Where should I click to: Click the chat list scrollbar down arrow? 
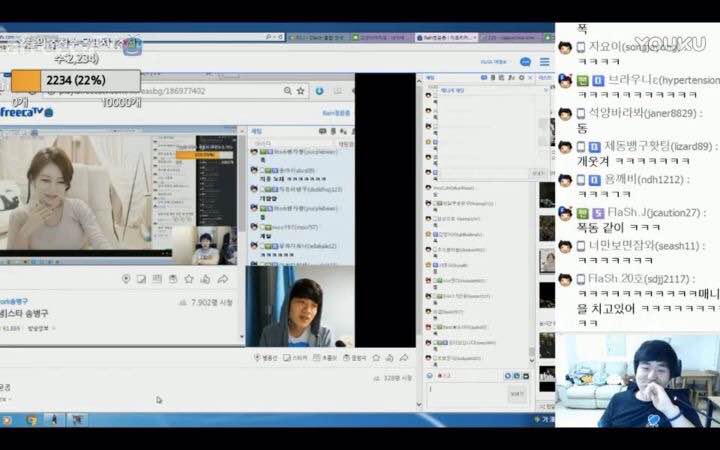click(532, 361)
